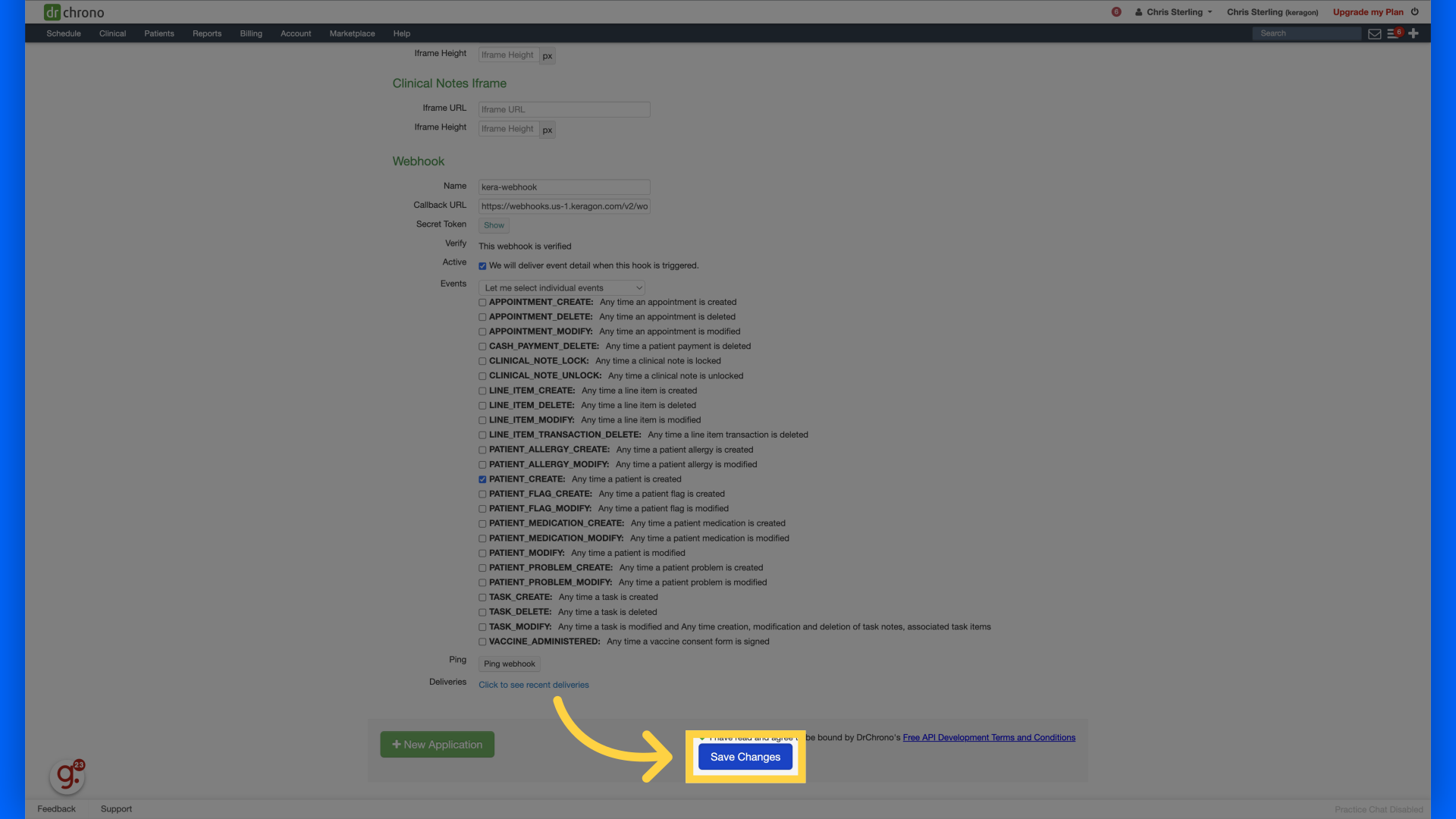The image size is (1456, 819).
Task: Open the Events selection dropdown
Action: coord(560,287)
